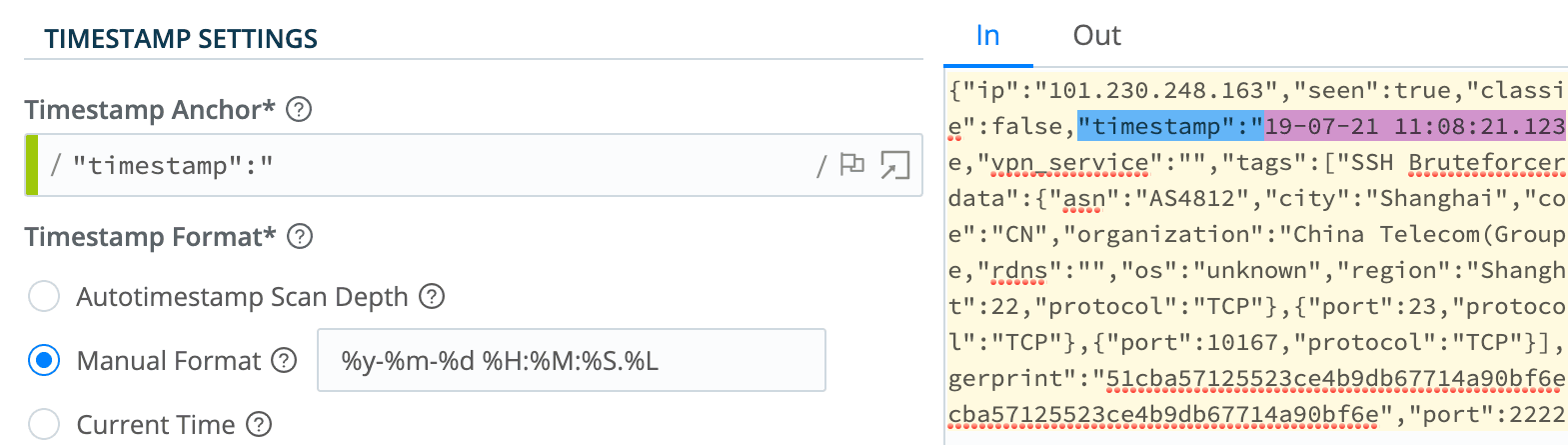The width and height of the screenshot is (1568, 445).
Task: Switch to the Out tab
Action: click(x=1096, y=36)
